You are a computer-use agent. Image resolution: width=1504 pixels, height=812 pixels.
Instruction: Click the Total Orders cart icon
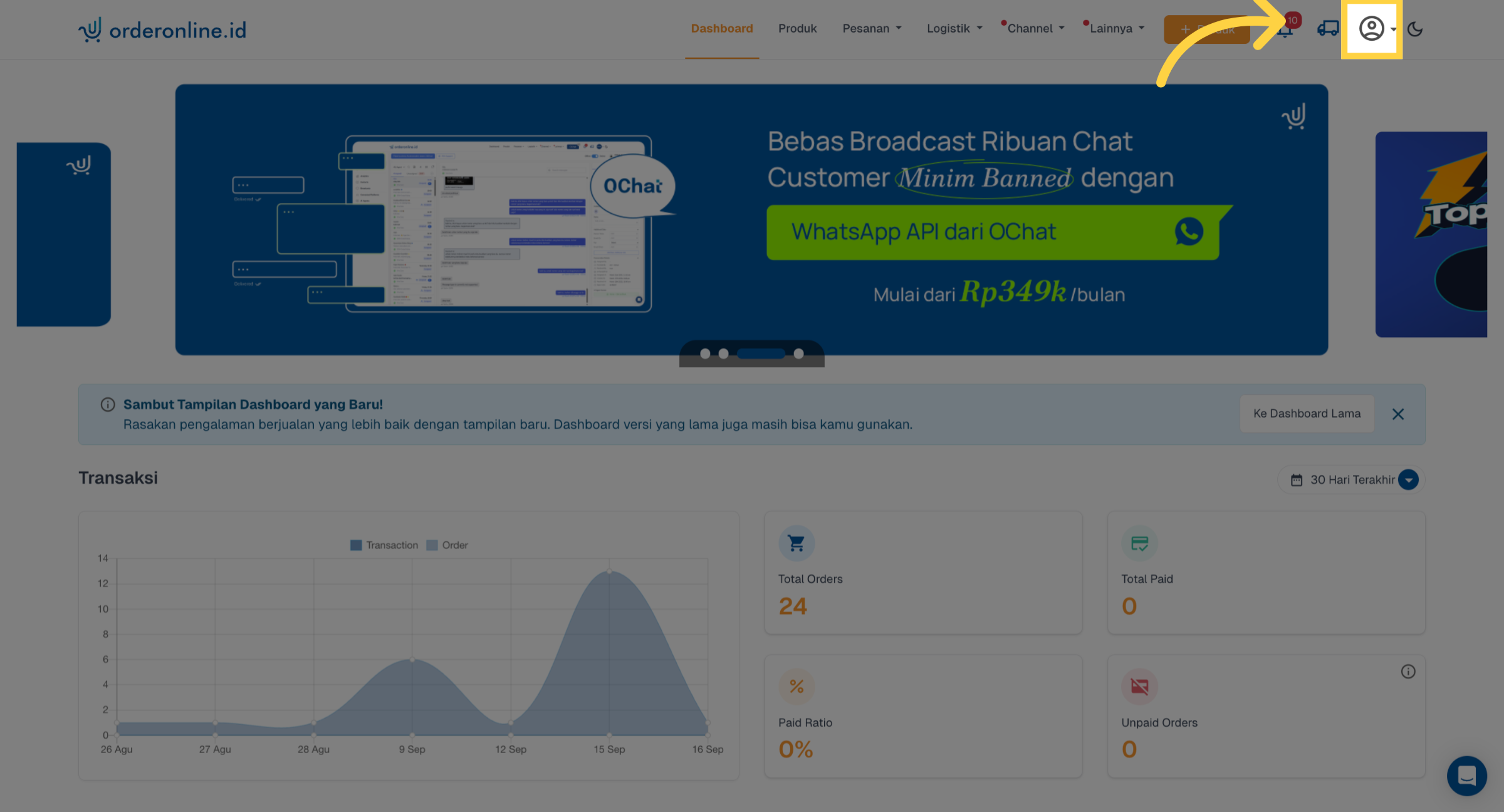(x=796, y=543)
